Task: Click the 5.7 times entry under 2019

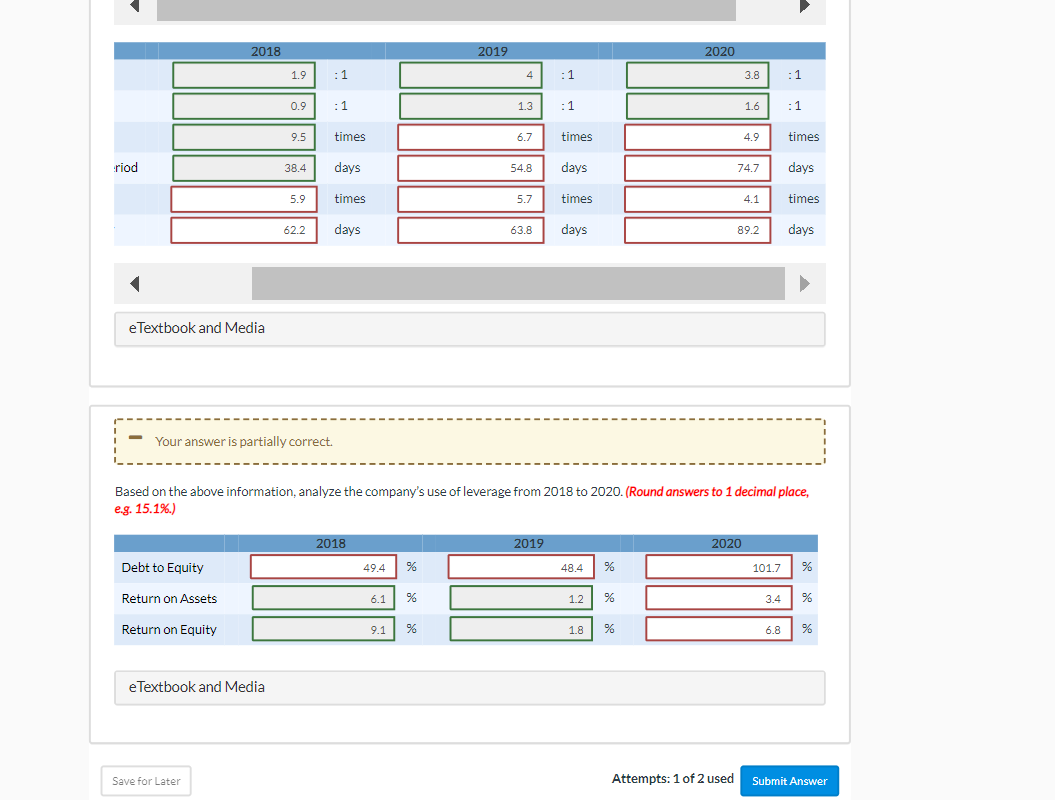Action: pos(470,198)
